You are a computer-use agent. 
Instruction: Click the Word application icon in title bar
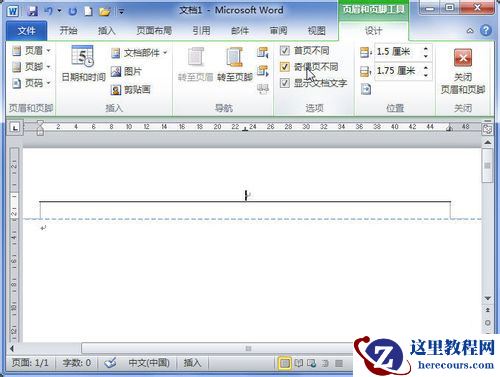[13, 11]
